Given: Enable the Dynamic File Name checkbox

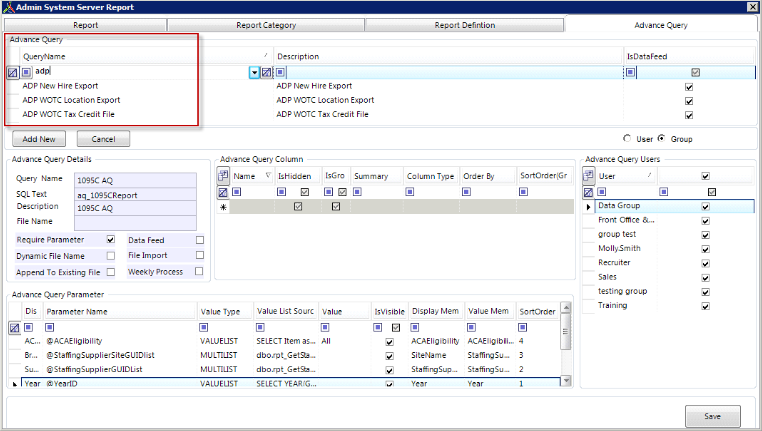Looking at the screenshot, I should [x=110, y=256].
